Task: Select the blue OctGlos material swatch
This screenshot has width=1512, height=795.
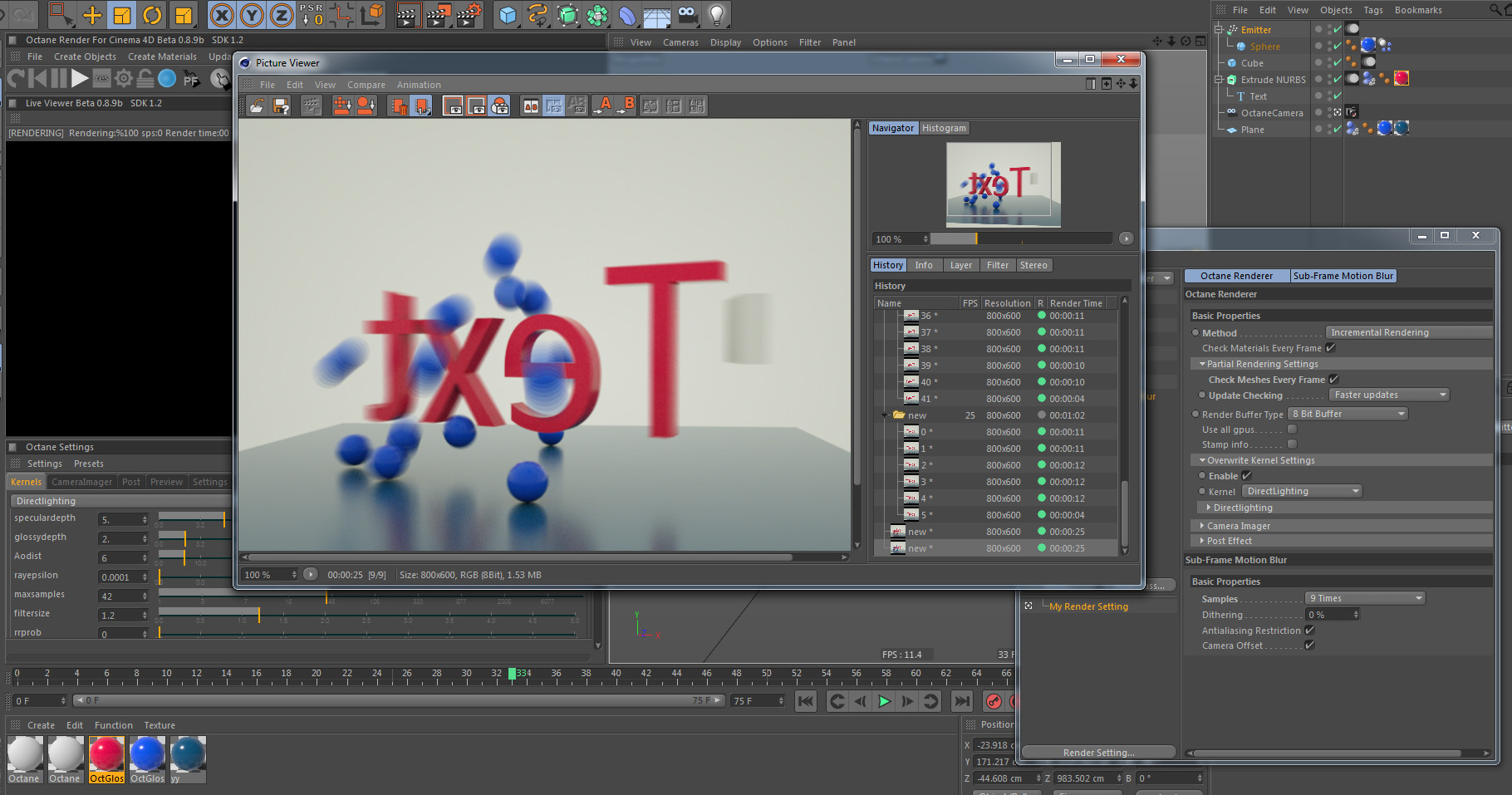Action: [147, 759]
